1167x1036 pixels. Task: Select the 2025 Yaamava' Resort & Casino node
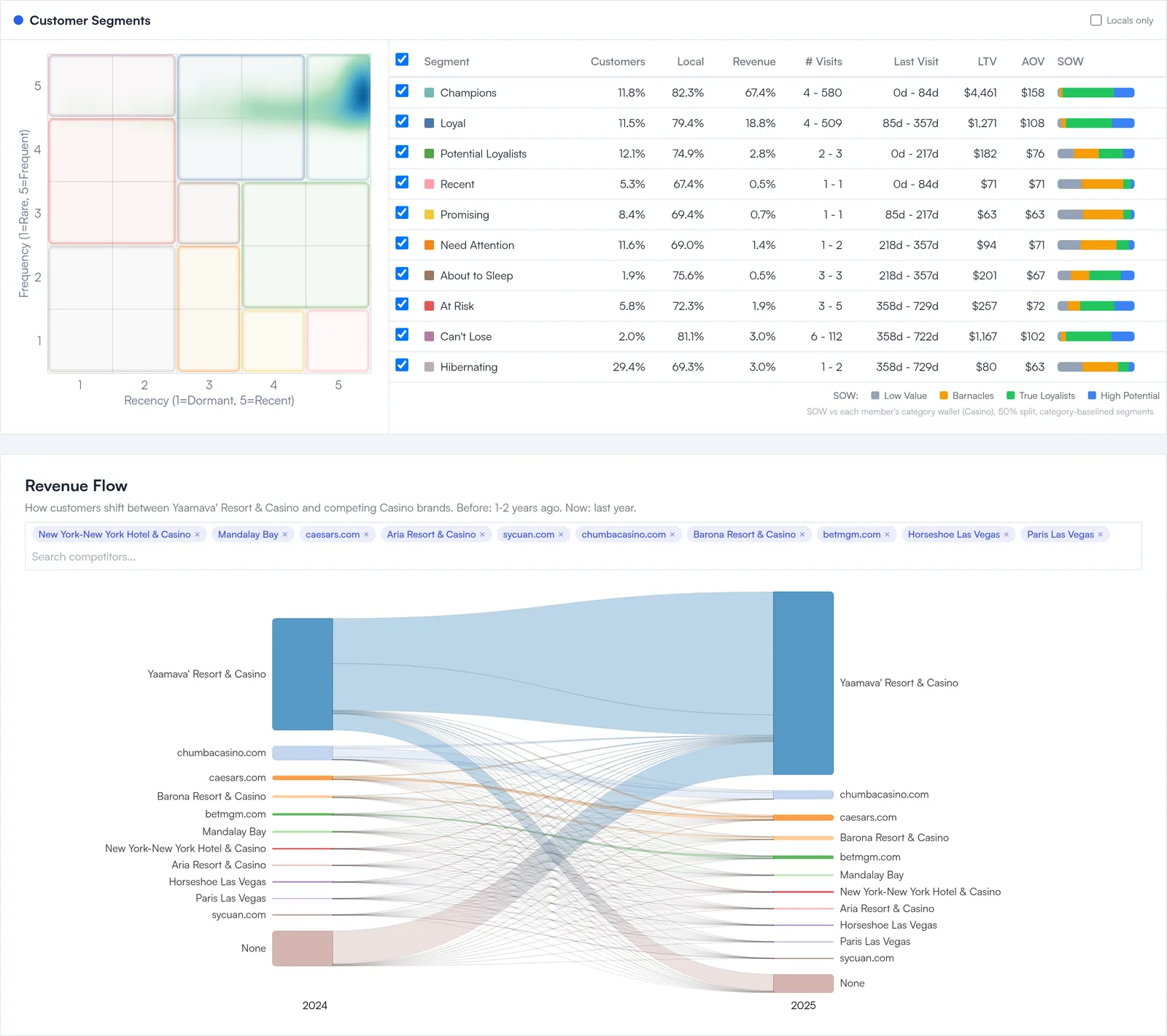803,683
